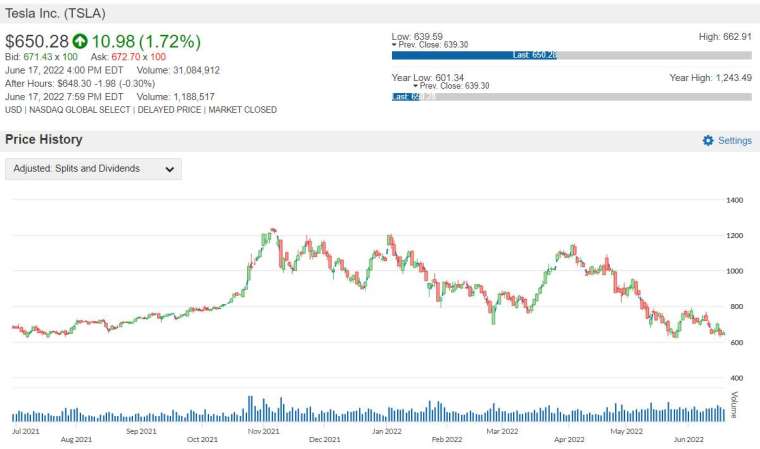Image resolution: width=760 pixels, height=449 pixels.
Task: Click the High: 662.91 label
Action: [725, 36]
